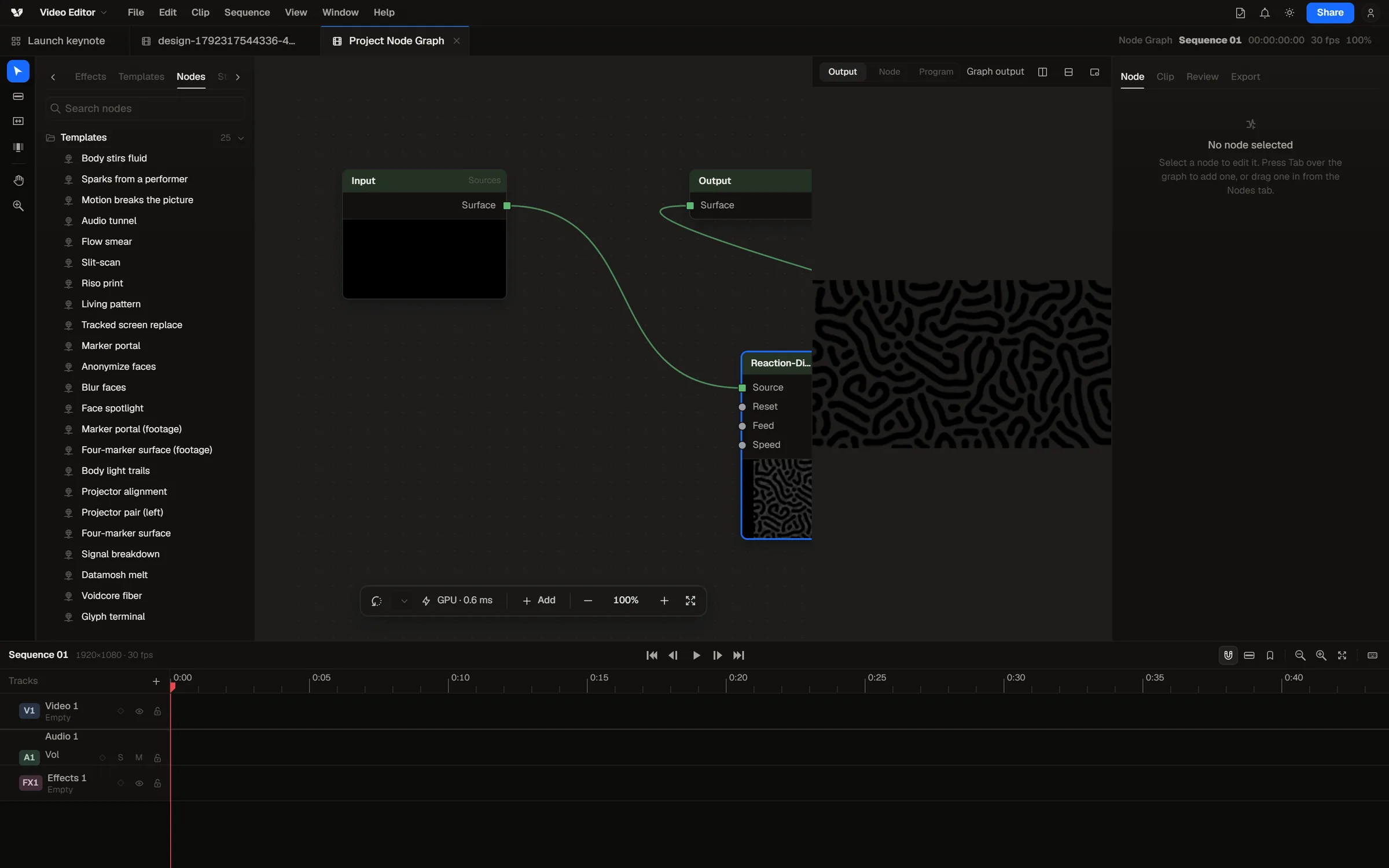The image size is (1389, 868).
Task: Toggle timeline snapping magnet
Action: 1228,655
